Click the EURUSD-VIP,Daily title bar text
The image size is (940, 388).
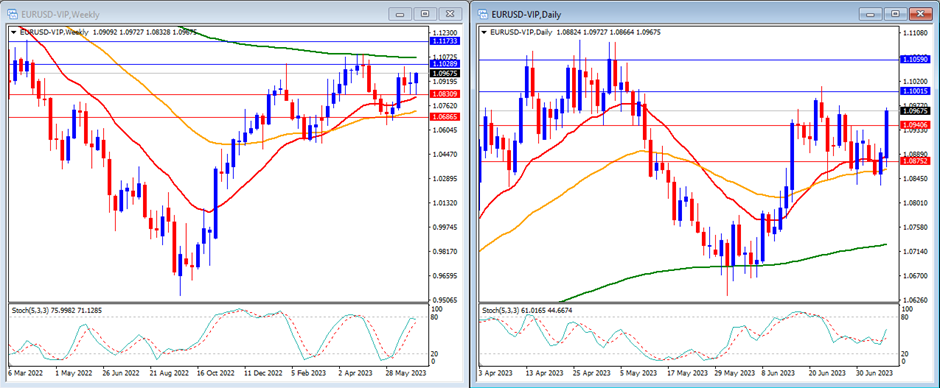click(526, 14)
